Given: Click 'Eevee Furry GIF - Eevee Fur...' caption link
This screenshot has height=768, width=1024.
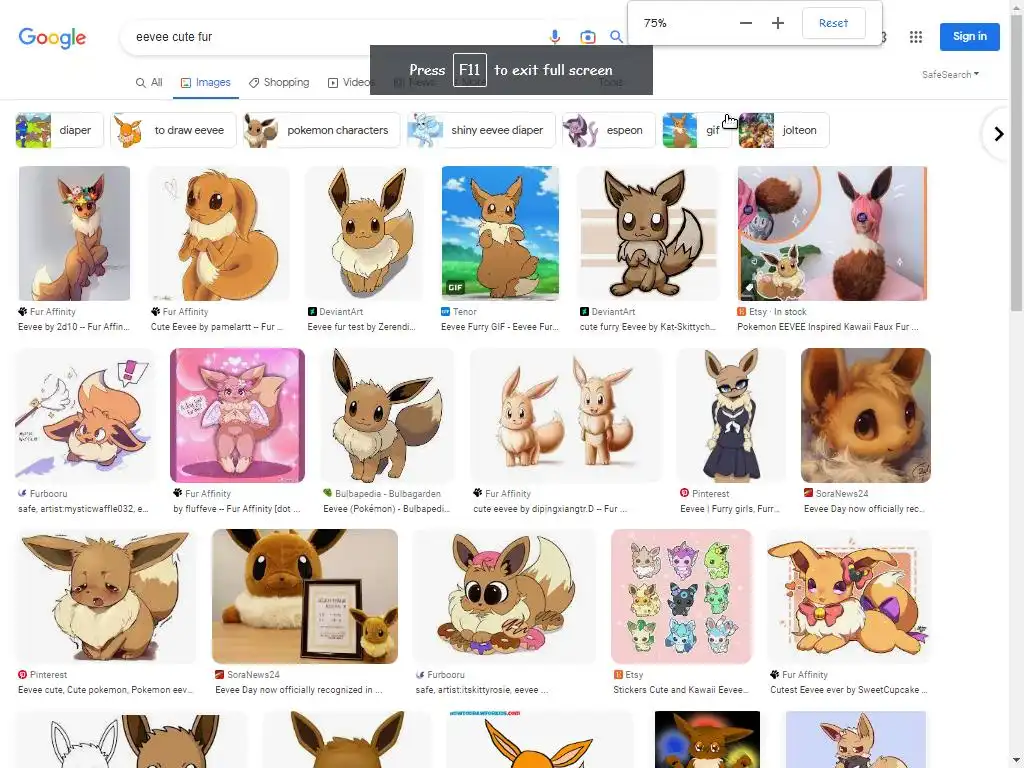Looking at the screenshot, I should [x=500, y=327].
